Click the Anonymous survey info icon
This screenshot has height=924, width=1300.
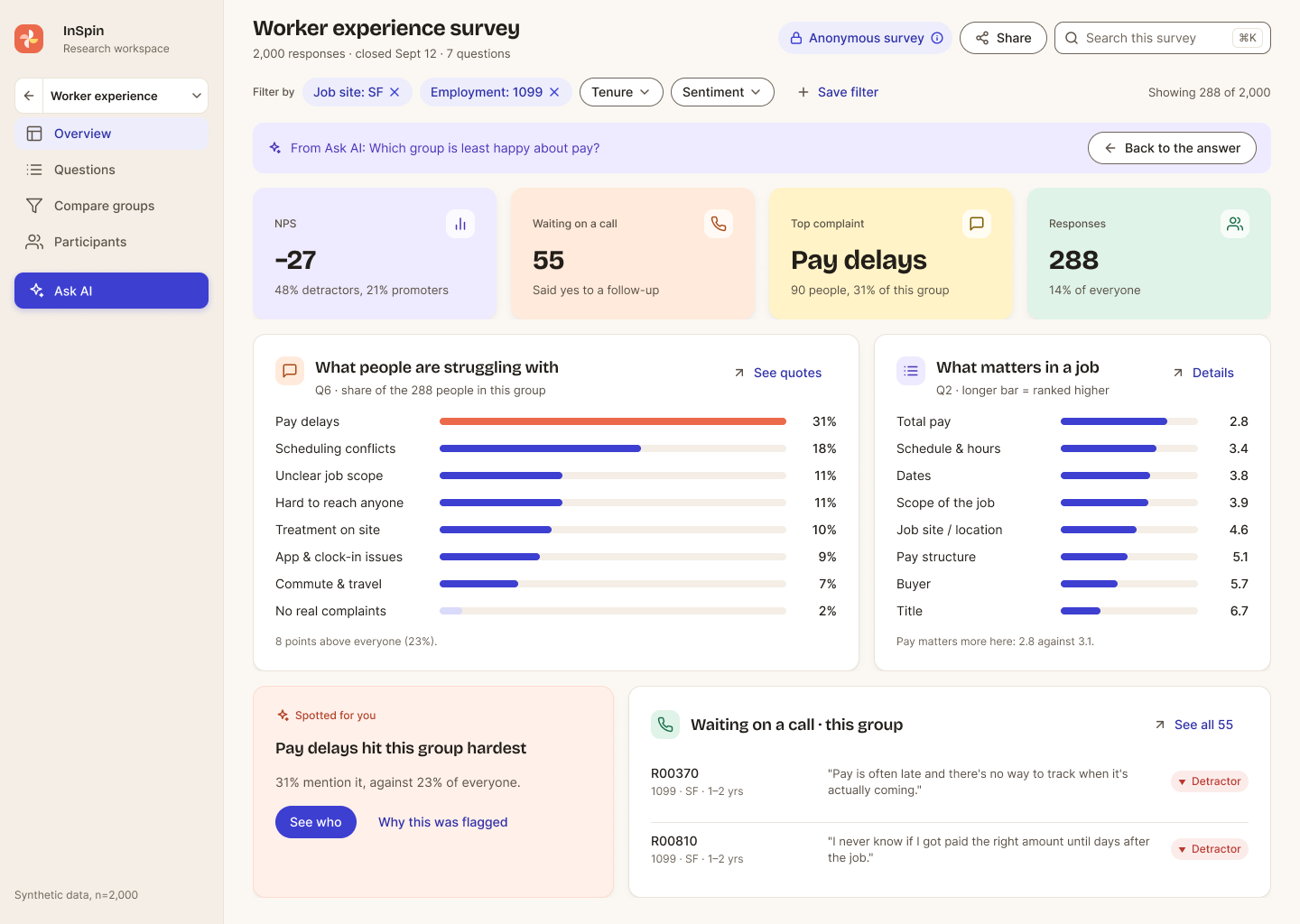[x=937, y=38]
